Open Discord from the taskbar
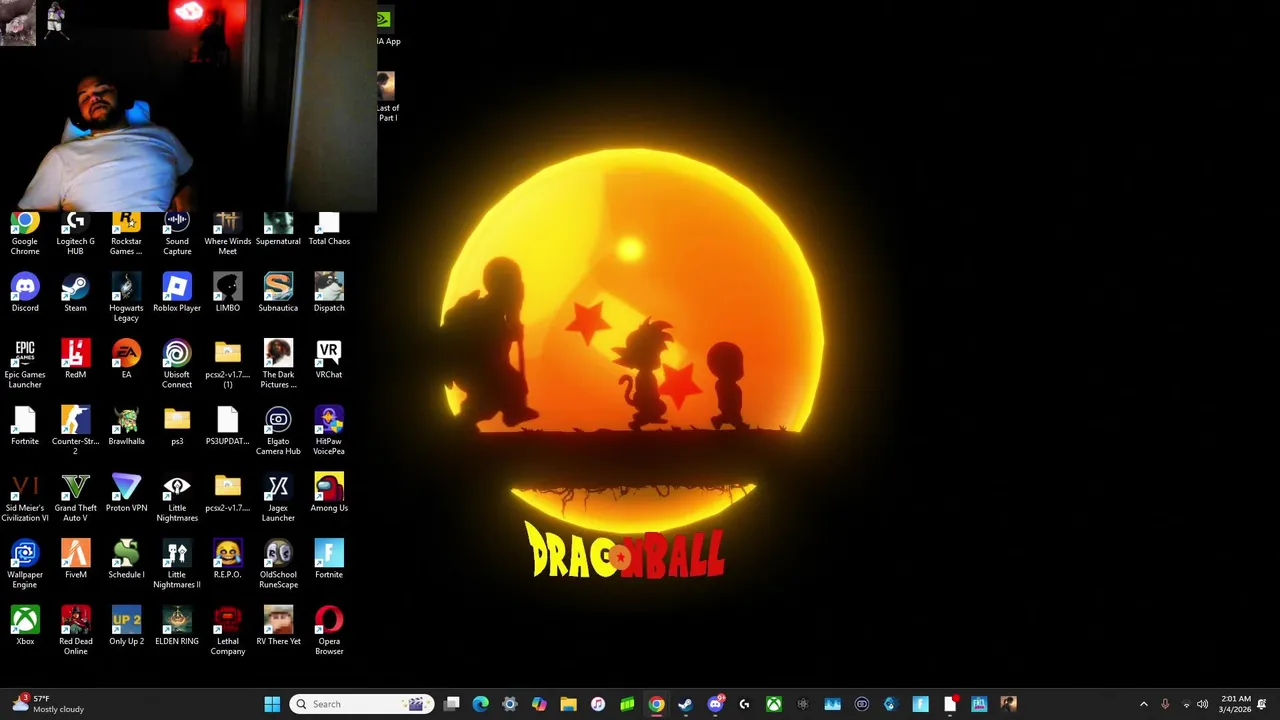The width and height of the screenshot is (1280, 720). click(x=715, y=704)
